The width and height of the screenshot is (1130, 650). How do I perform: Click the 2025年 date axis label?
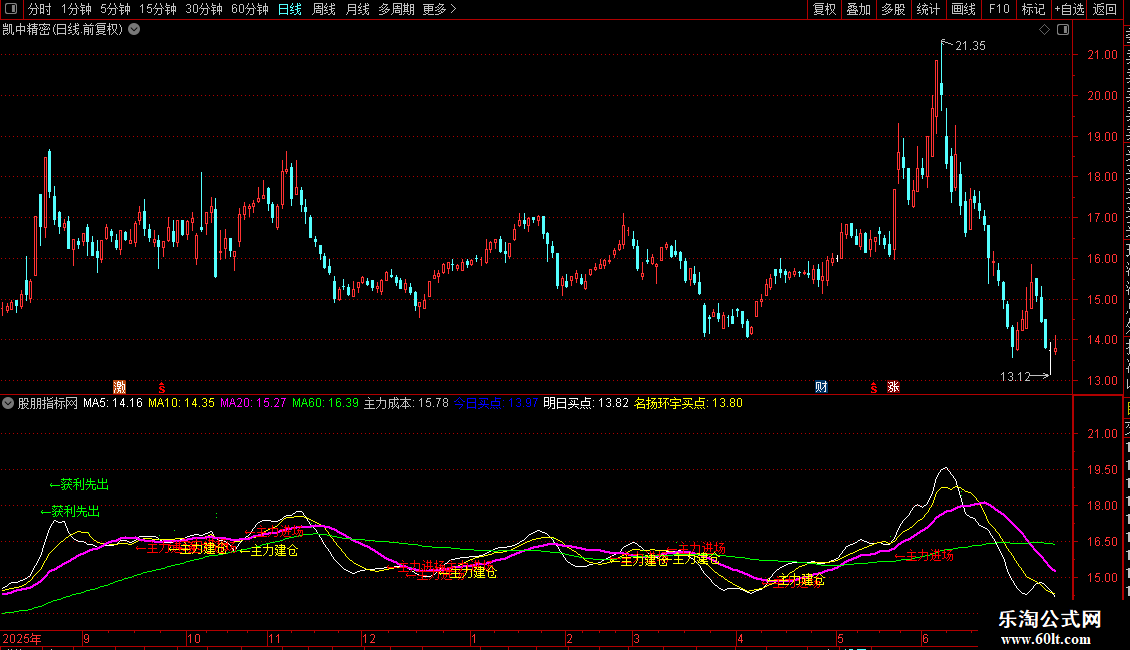[x=22, y=638]
